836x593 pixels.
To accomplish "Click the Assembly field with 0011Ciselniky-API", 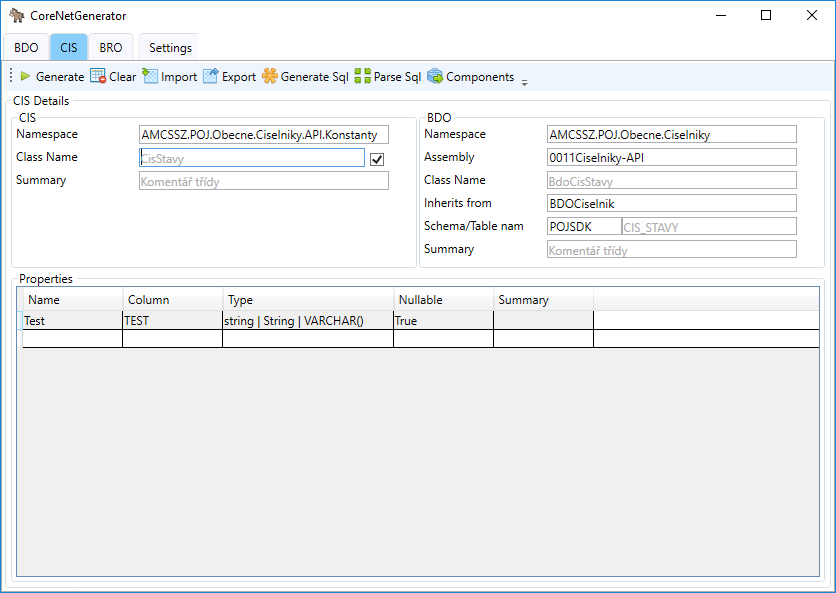I will [x=672, y=157].
